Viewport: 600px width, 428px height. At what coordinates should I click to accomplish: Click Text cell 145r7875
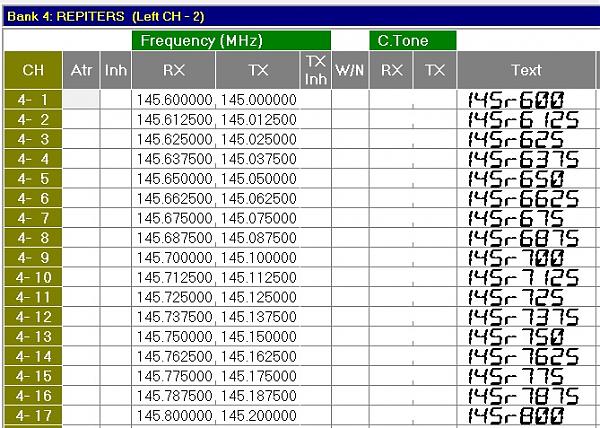tap(526, 395)
